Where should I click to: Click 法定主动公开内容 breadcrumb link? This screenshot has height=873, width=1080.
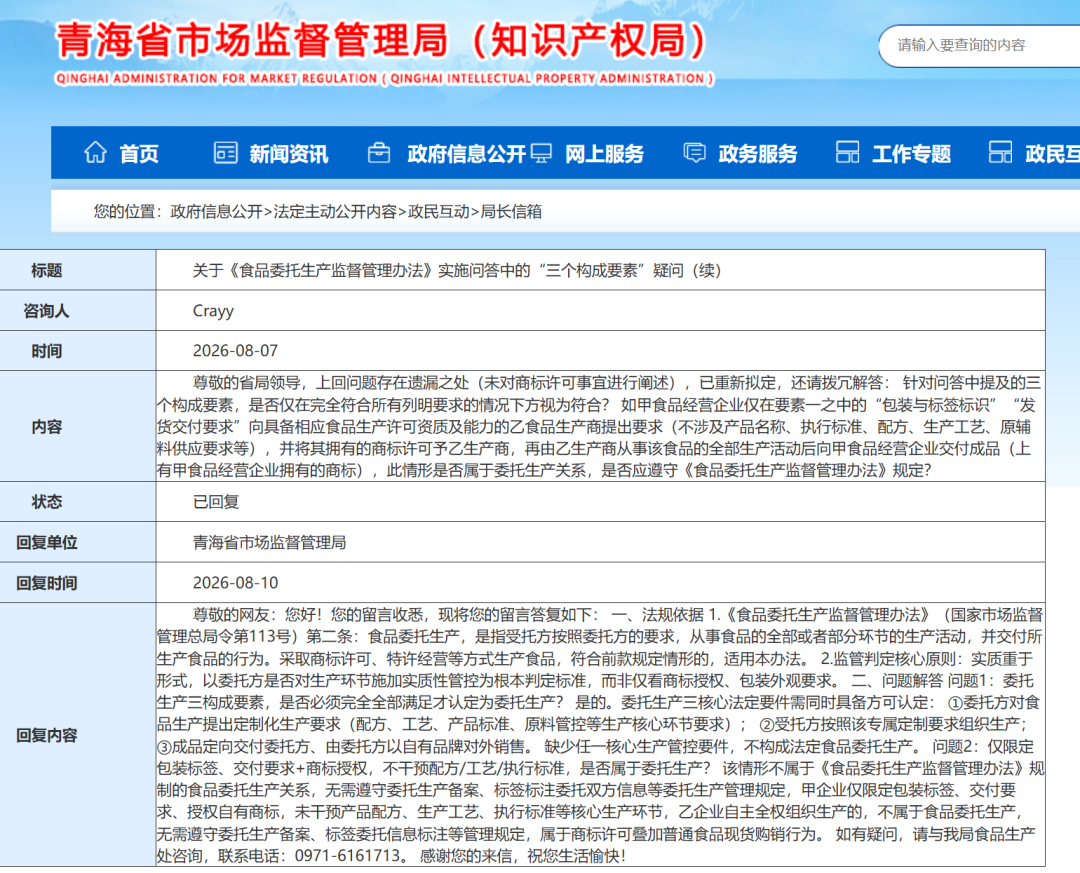[x=335, y=212]
